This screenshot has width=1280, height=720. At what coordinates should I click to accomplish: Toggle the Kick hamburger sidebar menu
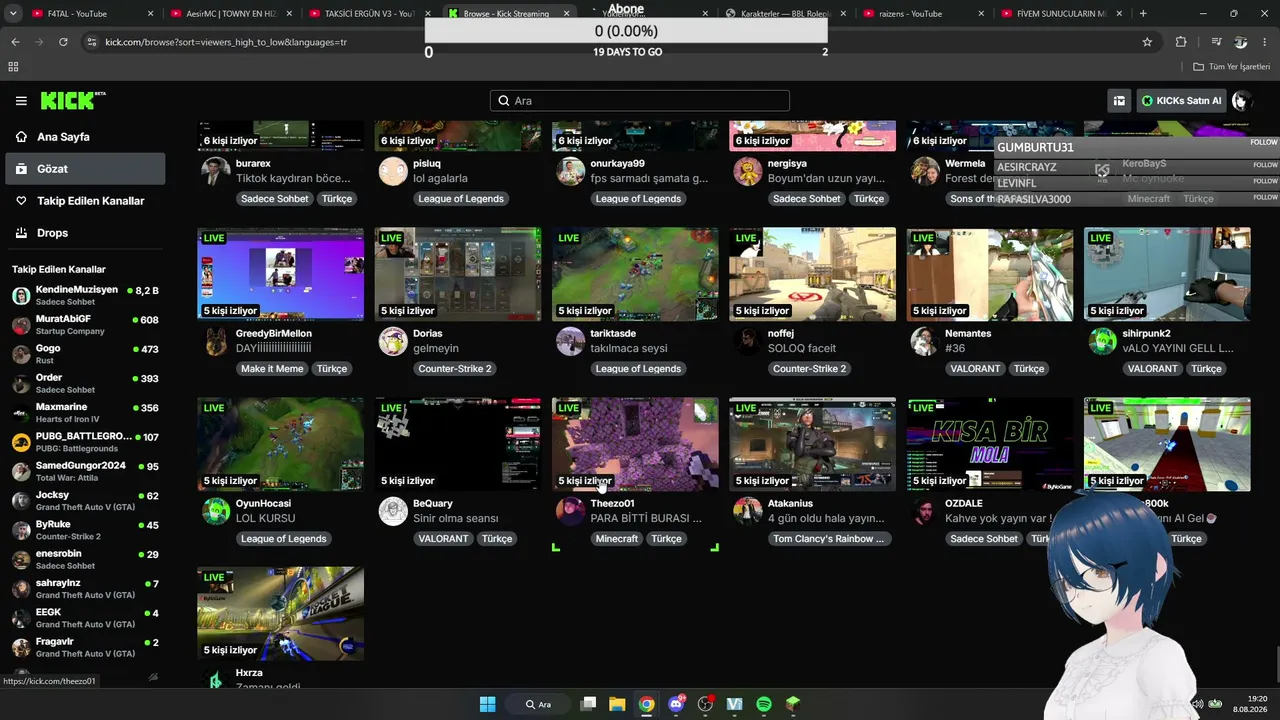[x=21, y=101]
